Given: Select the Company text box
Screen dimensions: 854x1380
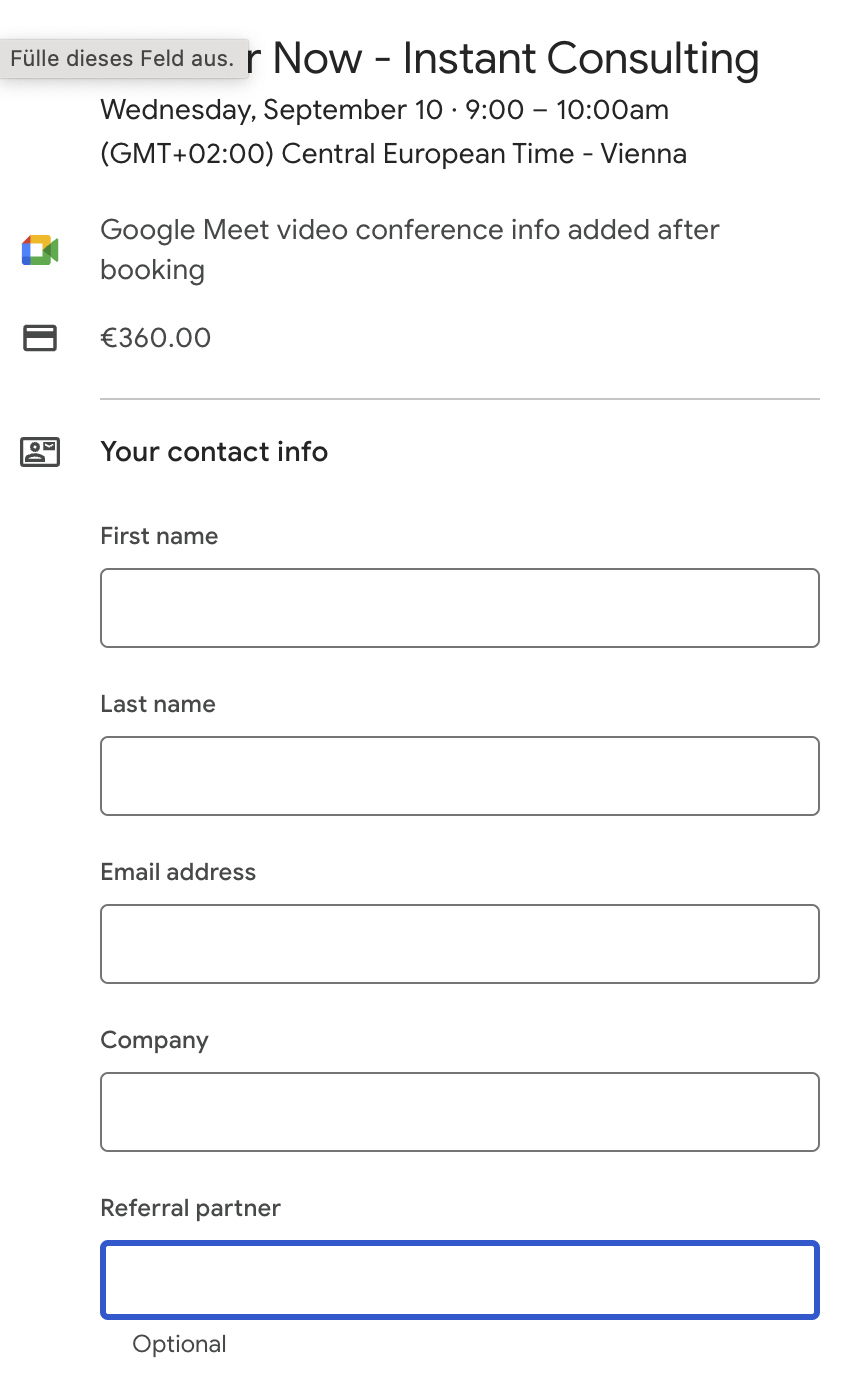Looking at the screenshot, I should (460, 1112).
